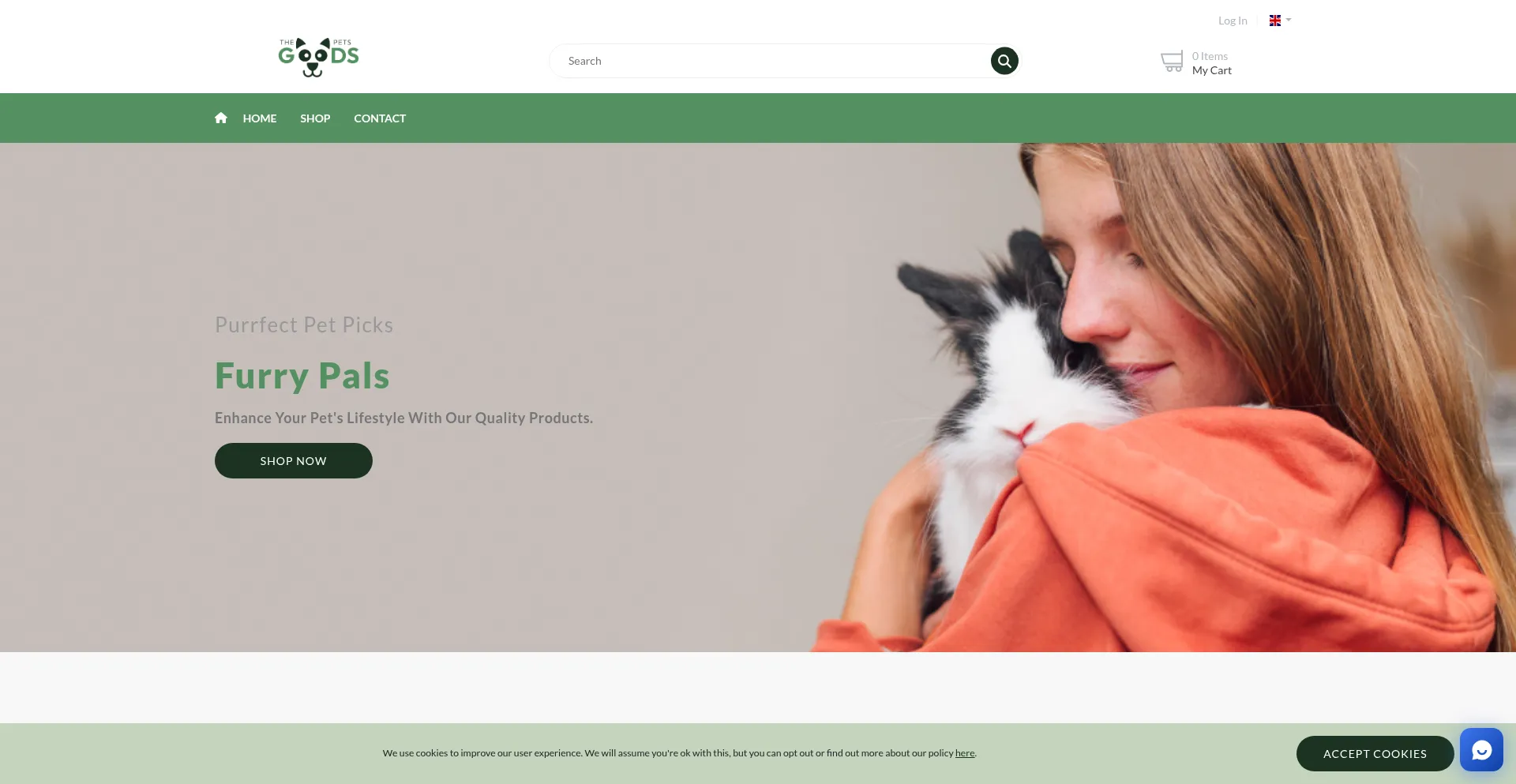Expand the language selector caret

click(x=1289, y=20)
